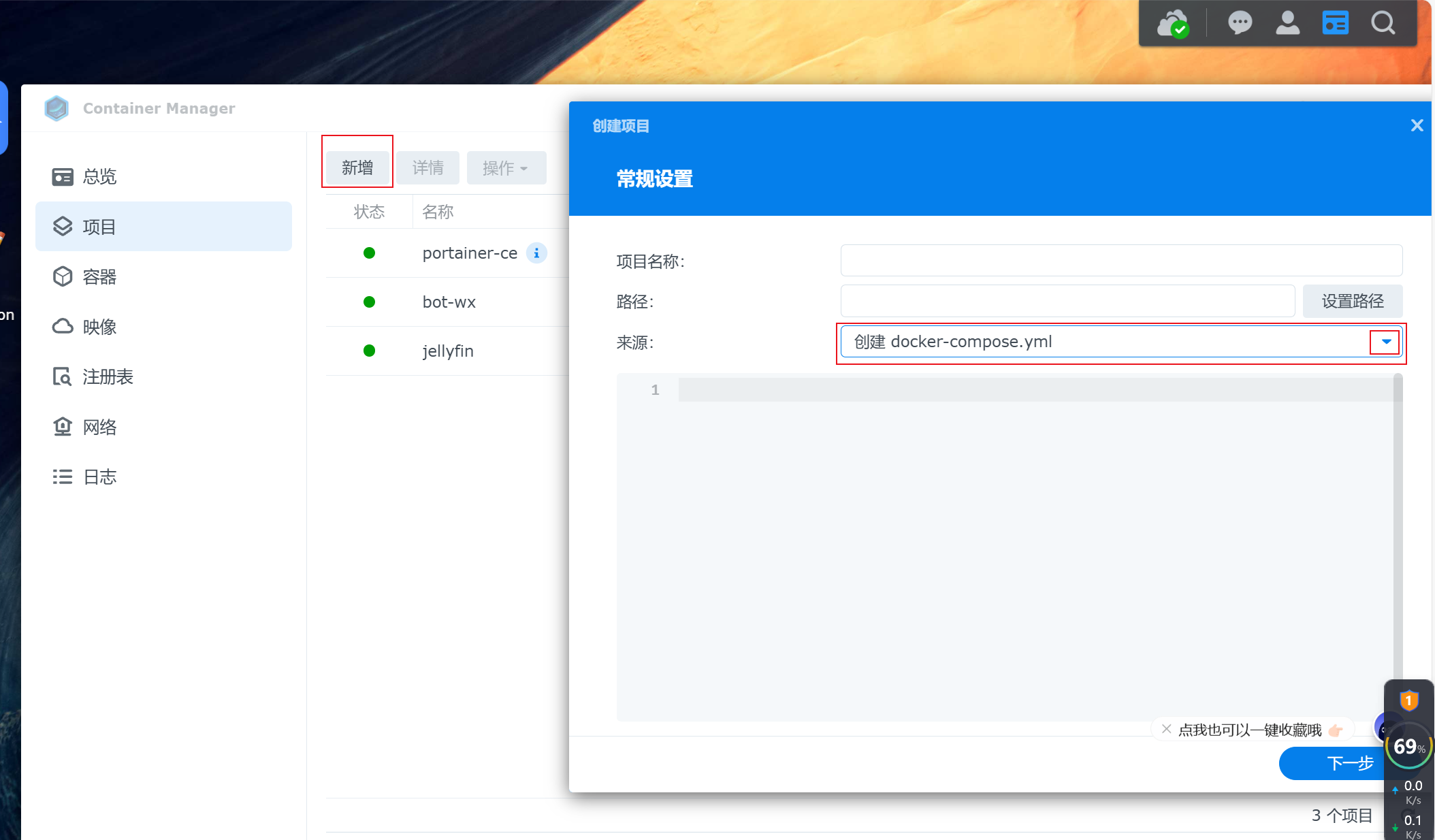Screen dimensions: 1435x840
Task: Click the orange security shield badge
Action: 1408,700
